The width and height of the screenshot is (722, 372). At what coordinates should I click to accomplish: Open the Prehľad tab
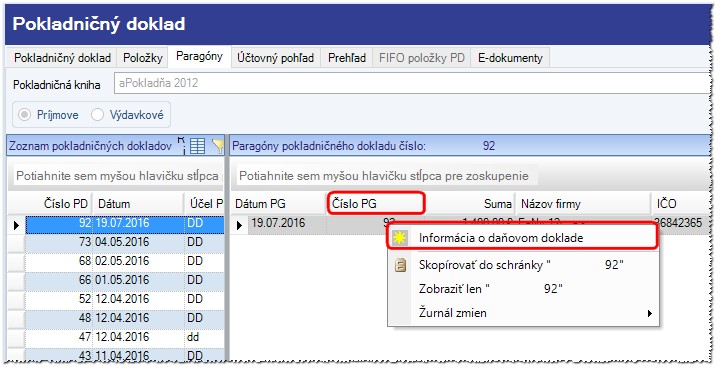(x=347, y=58)
